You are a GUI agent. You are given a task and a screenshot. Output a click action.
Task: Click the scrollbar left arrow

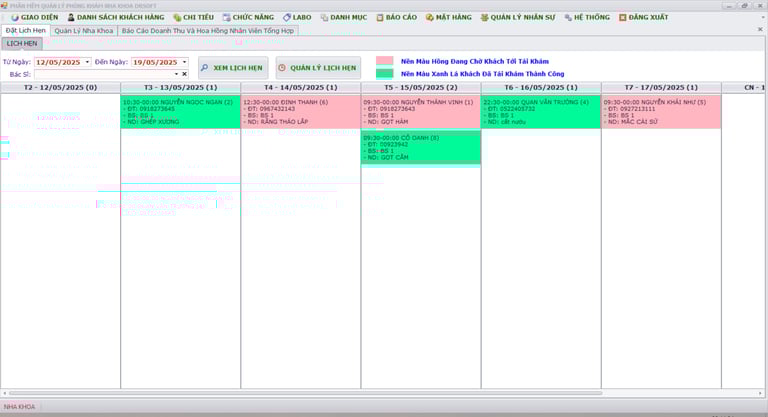pyautogui.click(x=4, y=393)
